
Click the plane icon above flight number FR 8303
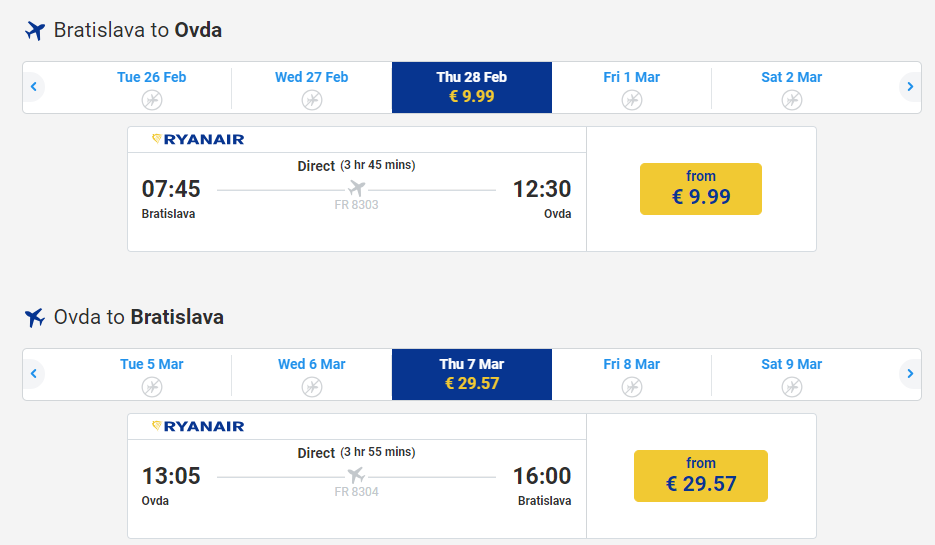click(x=356, y=188)
